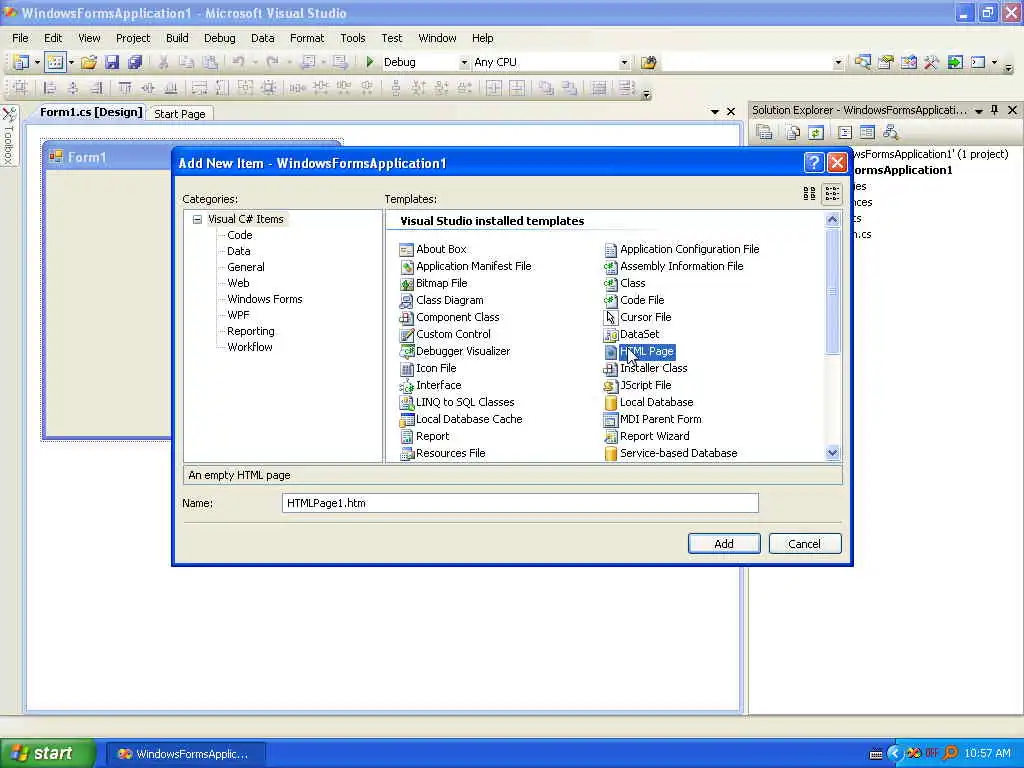Open the Add New Item button dropdown arrow

[x=71, y=63]
